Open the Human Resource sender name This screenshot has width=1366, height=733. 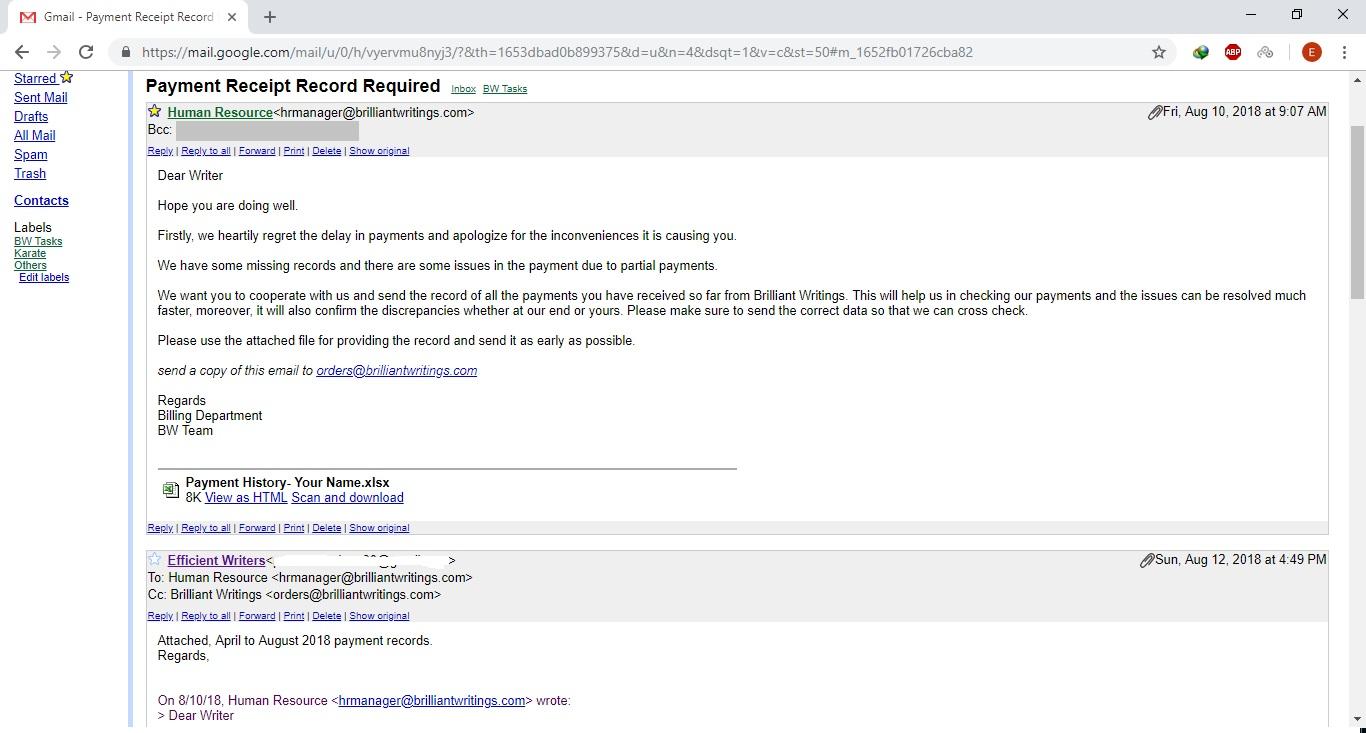pos(220,112)
